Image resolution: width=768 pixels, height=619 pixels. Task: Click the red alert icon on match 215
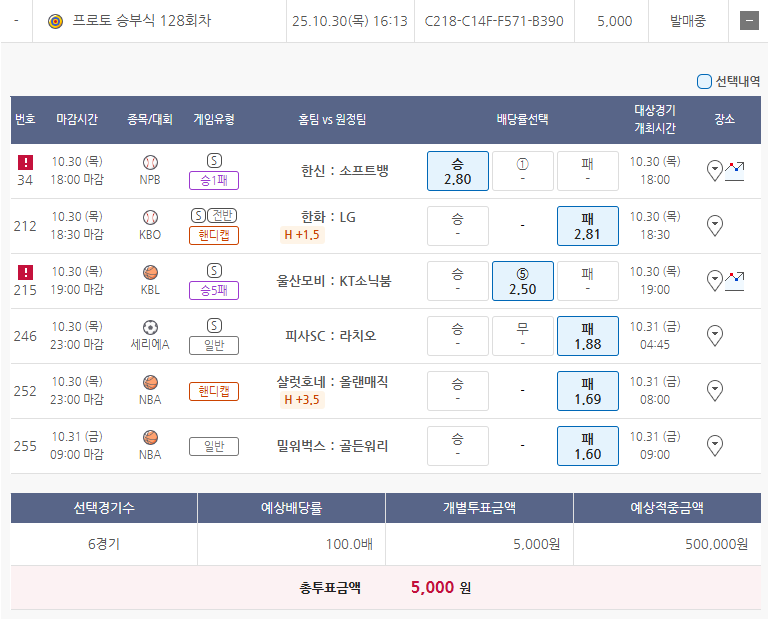pyautogui.click(x=25, y=272)
